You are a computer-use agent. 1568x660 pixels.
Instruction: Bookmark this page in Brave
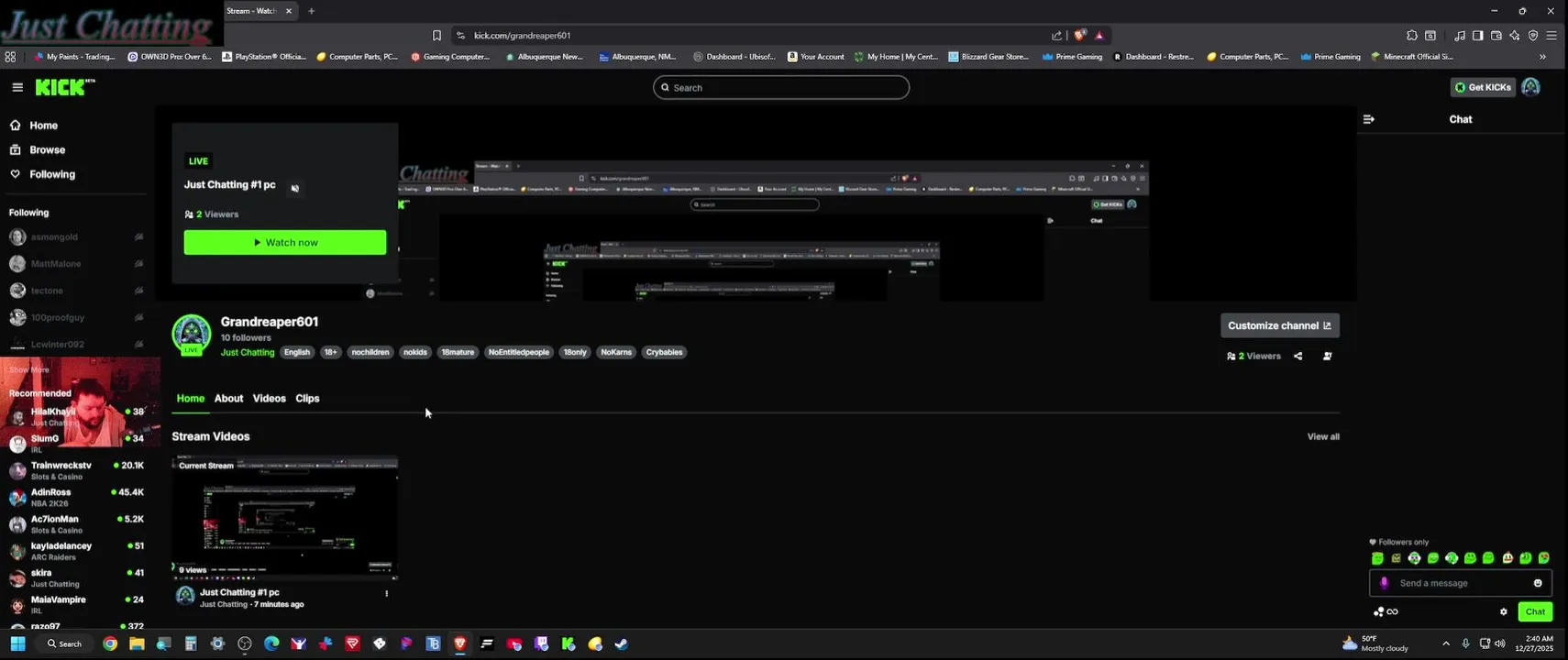[x=436, y=35]
